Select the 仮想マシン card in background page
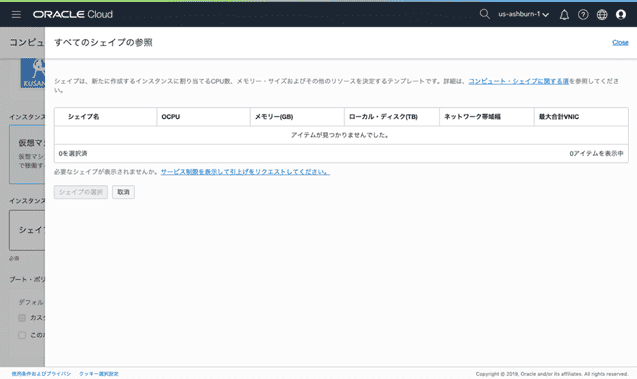Image resolution: width=637 pixels, height=379 pixels. 27,154
